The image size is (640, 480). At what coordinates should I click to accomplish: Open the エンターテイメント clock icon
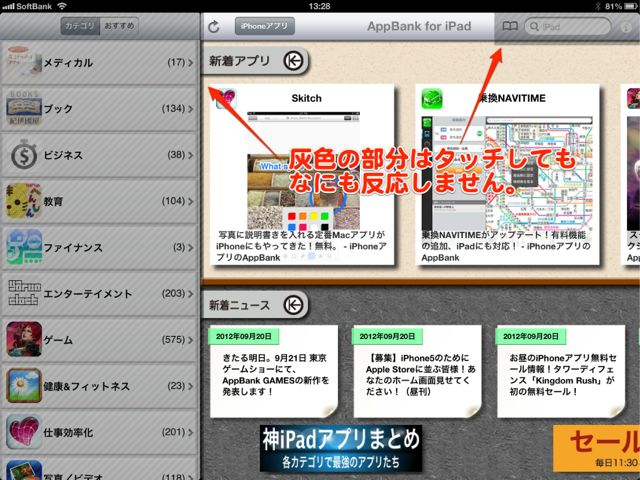24,293
